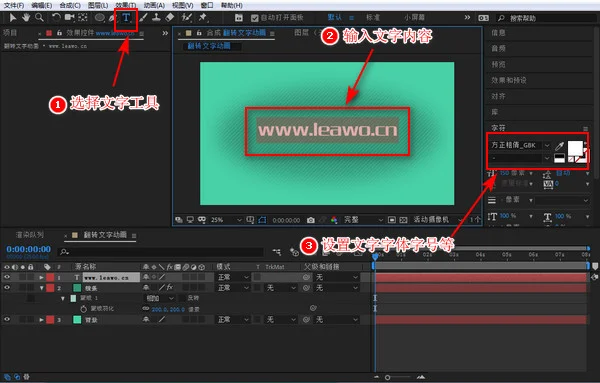The height and width of the screenshot is (383, 600).
Task: Hide layer 2 with its eye toggle
Action: [x=7, y=287]
